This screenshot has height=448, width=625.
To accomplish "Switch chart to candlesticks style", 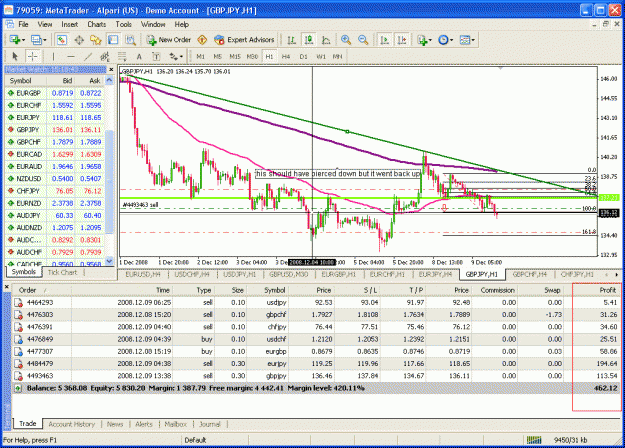I will point(309,40).
